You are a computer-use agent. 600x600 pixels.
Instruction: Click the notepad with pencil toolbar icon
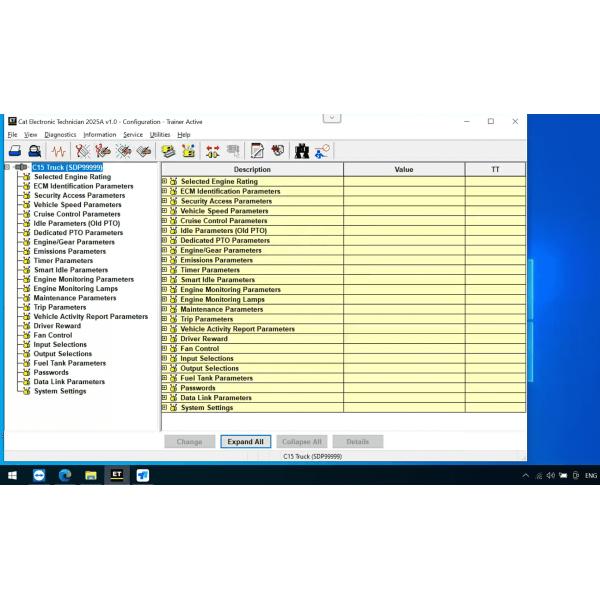click(x=257, y=151)
